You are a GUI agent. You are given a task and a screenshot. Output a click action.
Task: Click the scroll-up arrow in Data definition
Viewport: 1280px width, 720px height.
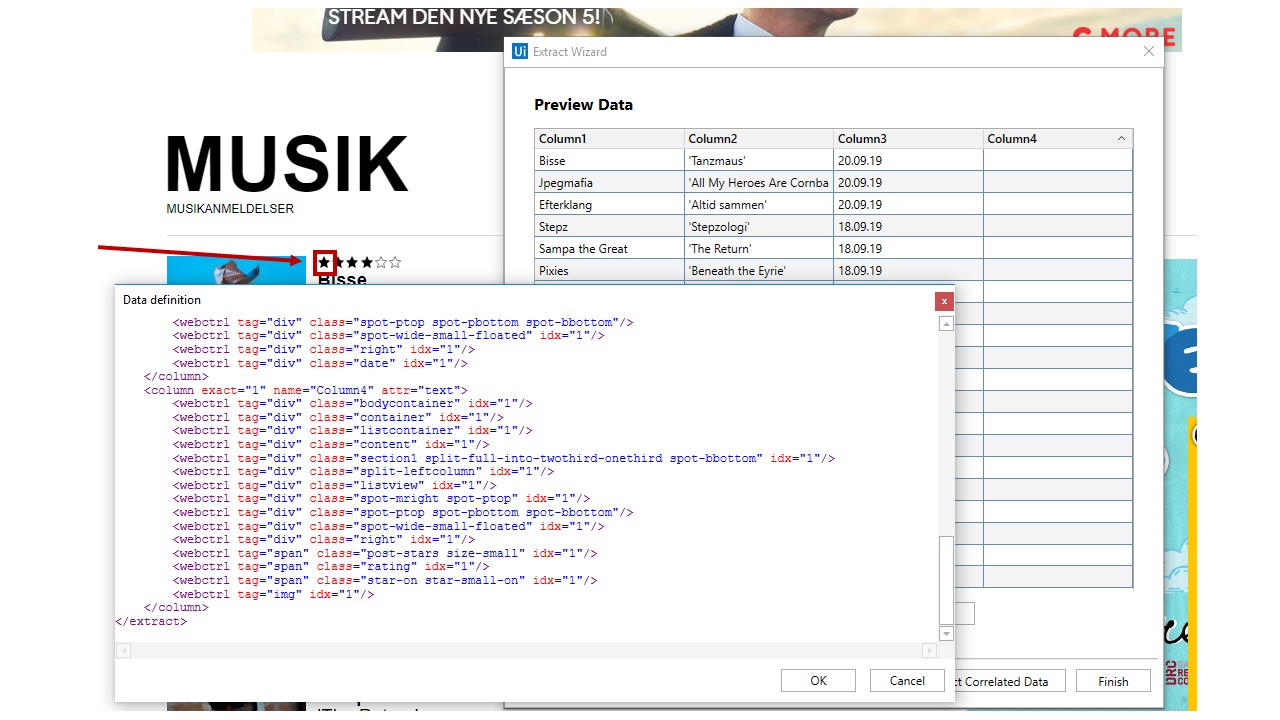coord(946,324)
